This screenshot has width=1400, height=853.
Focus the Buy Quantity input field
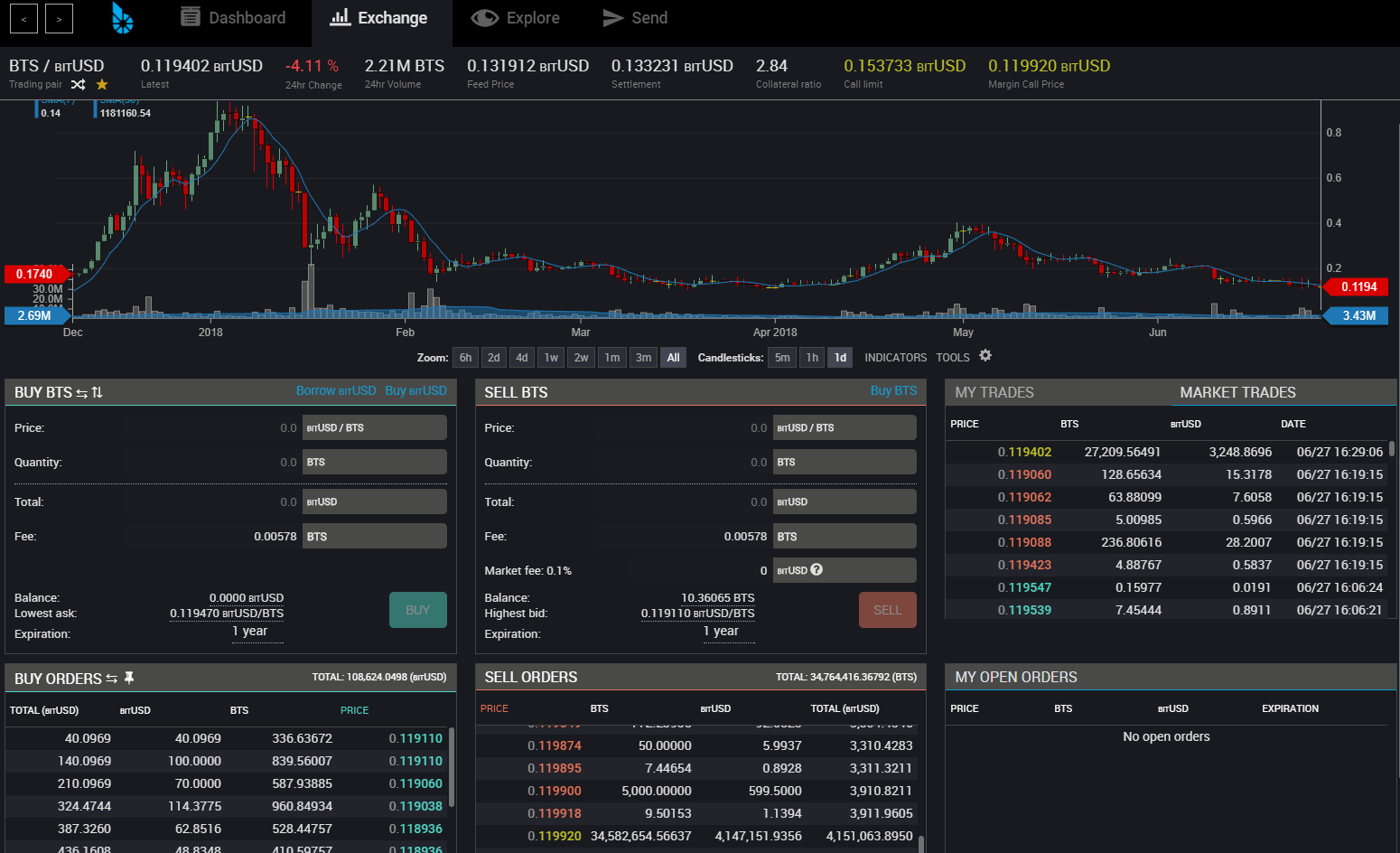[x=210, y=462]
